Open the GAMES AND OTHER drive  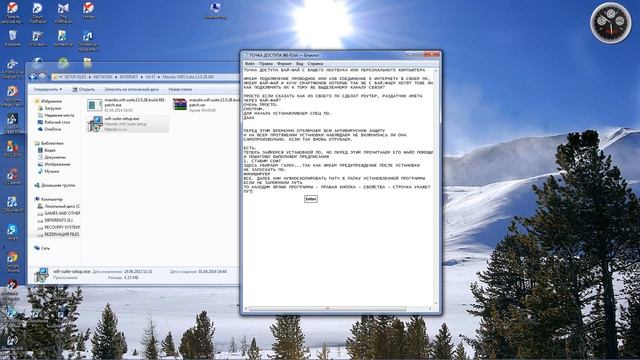coord(59,213)
